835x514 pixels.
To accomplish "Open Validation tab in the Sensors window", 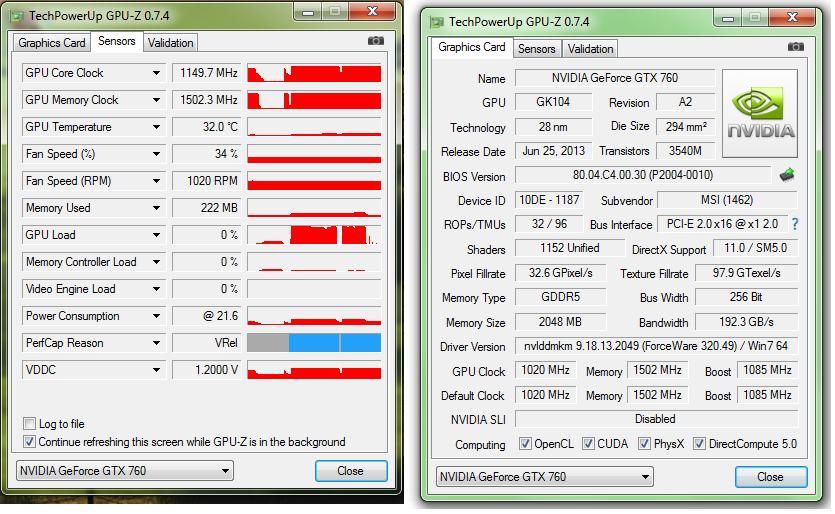I will click(x=170, y=43).
